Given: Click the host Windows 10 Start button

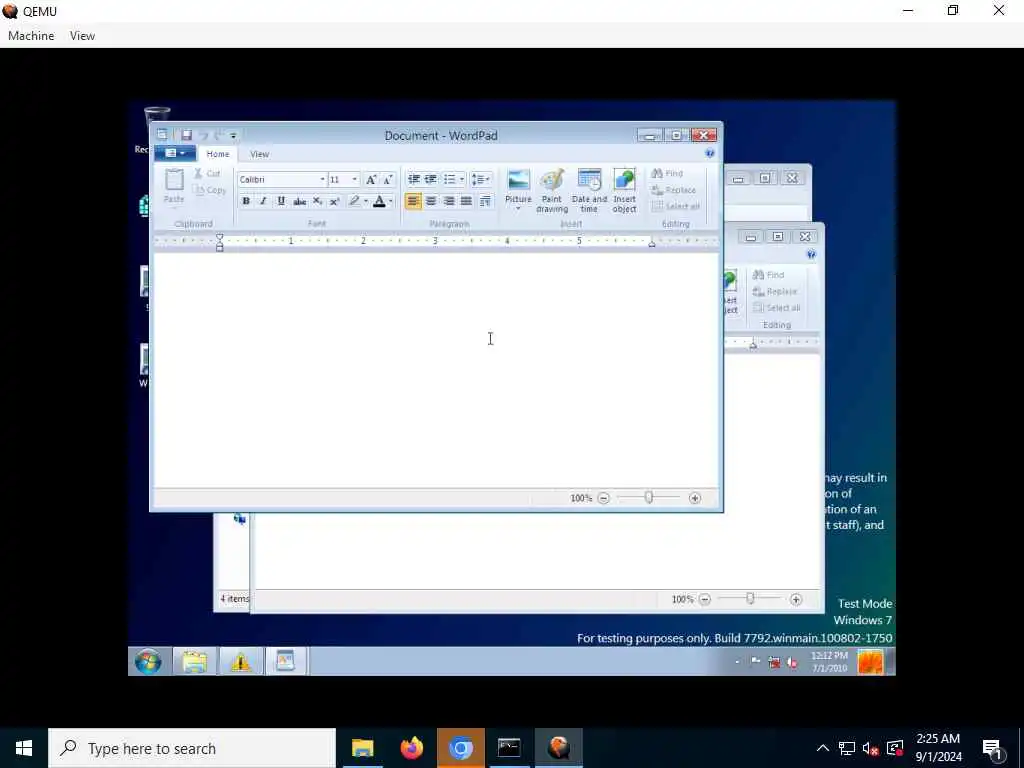Looking at the screenshot, I should [24, 748].
